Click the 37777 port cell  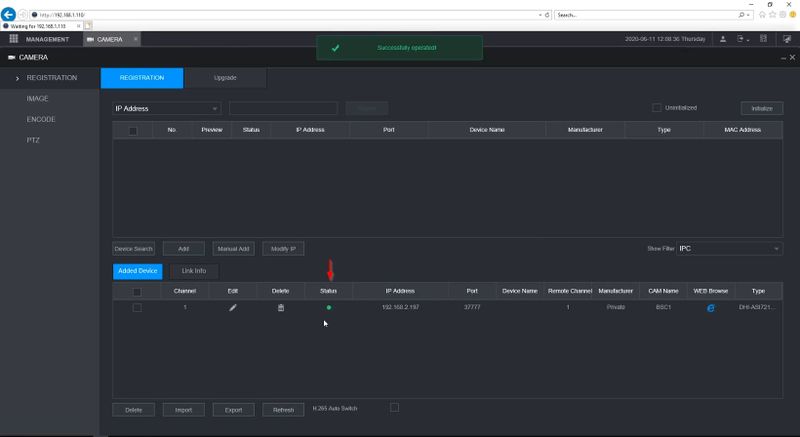point(472,307)
